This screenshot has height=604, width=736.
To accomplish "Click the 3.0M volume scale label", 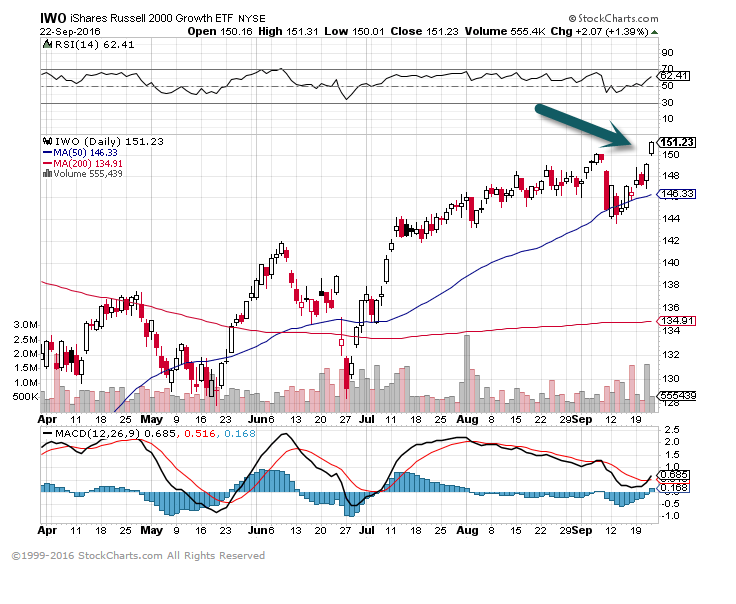I will (25, 325).
